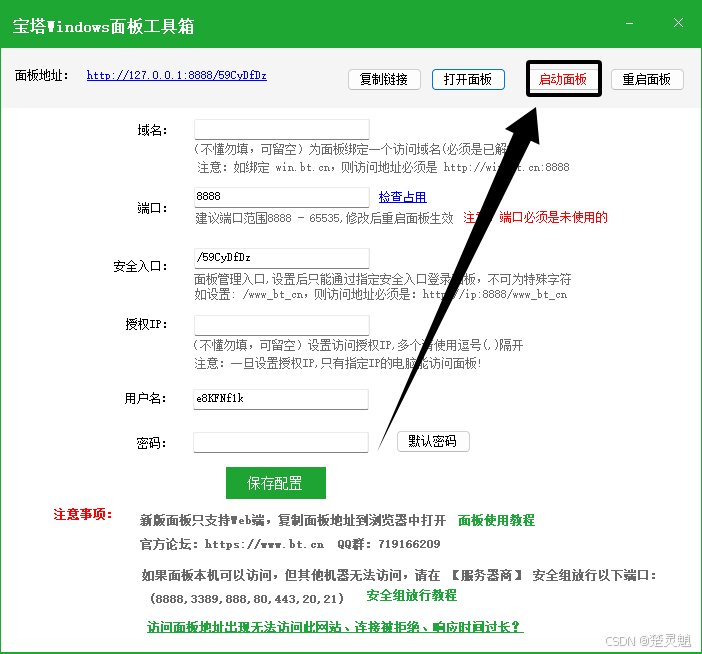This screenshot has width=702, height=654.
Task: Minimize the 宝塔Windows面板工具箱 window
Action: click(629, 23)
